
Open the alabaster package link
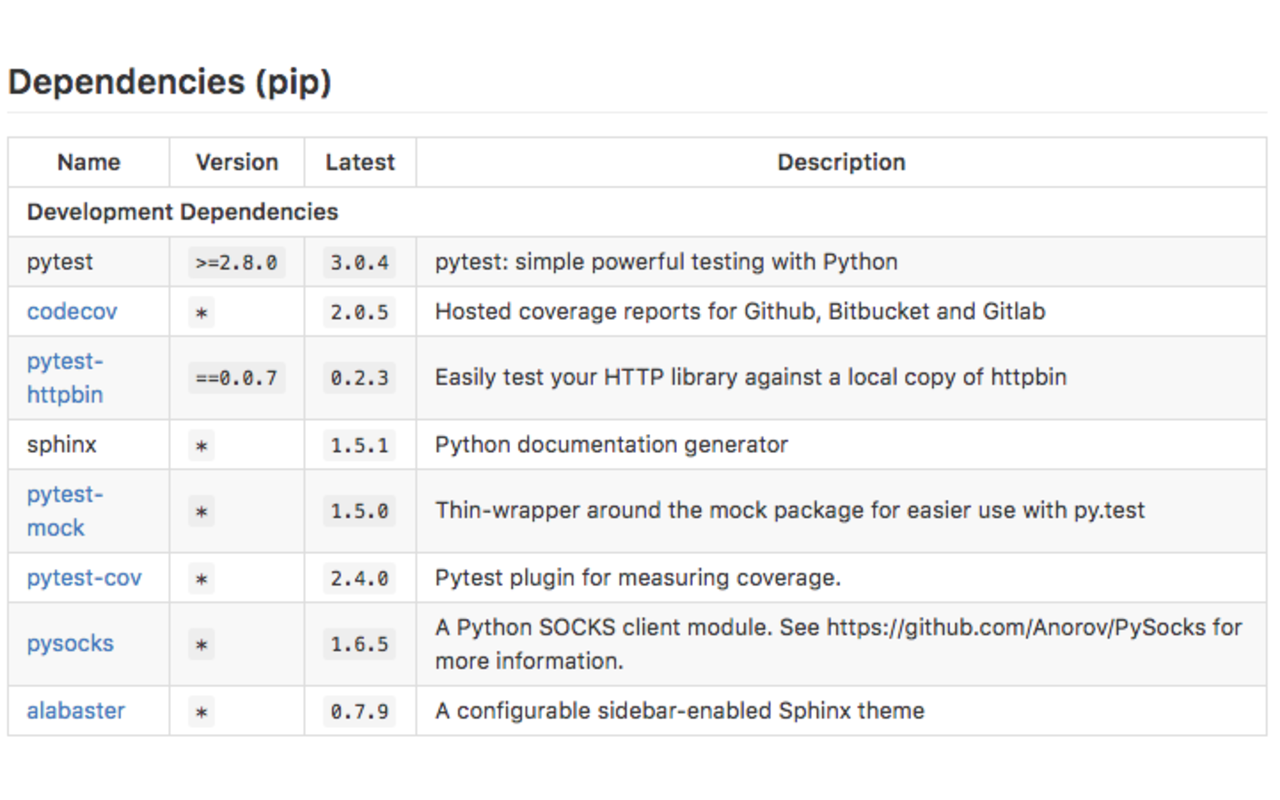point(76,711)
